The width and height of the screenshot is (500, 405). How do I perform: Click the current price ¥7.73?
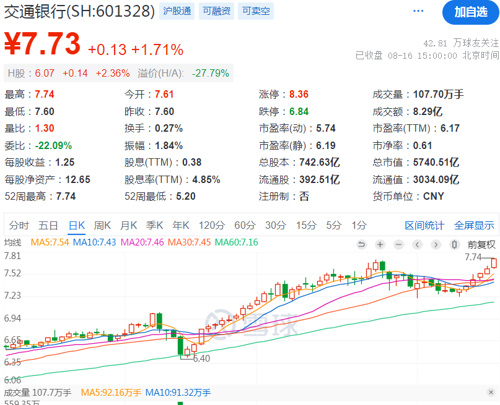click(42, 43)
